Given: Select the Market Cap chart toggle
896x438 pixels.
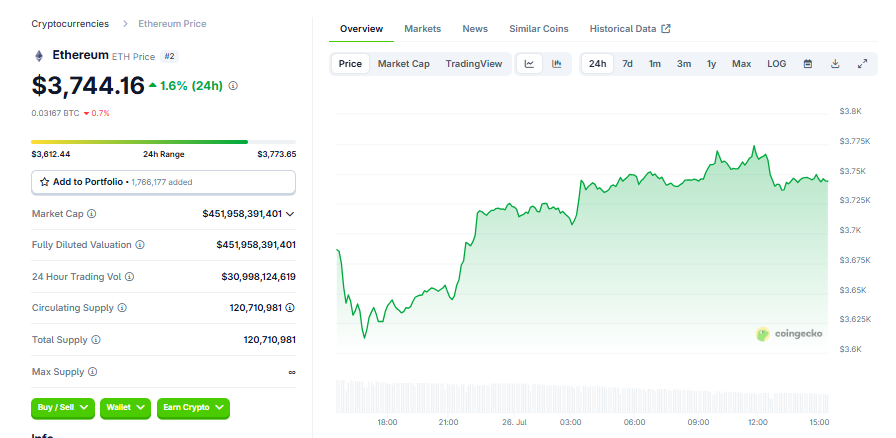Looking at the screenshot, I should coord(403,64).
